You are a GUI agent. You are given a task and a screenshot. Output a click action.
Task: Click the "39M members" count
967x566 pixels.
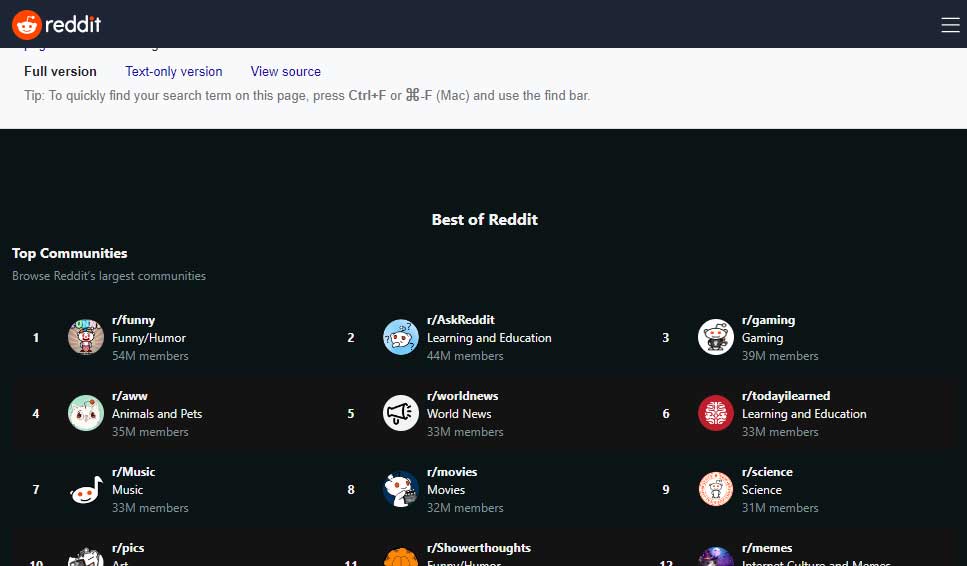(x=780, y=356)
